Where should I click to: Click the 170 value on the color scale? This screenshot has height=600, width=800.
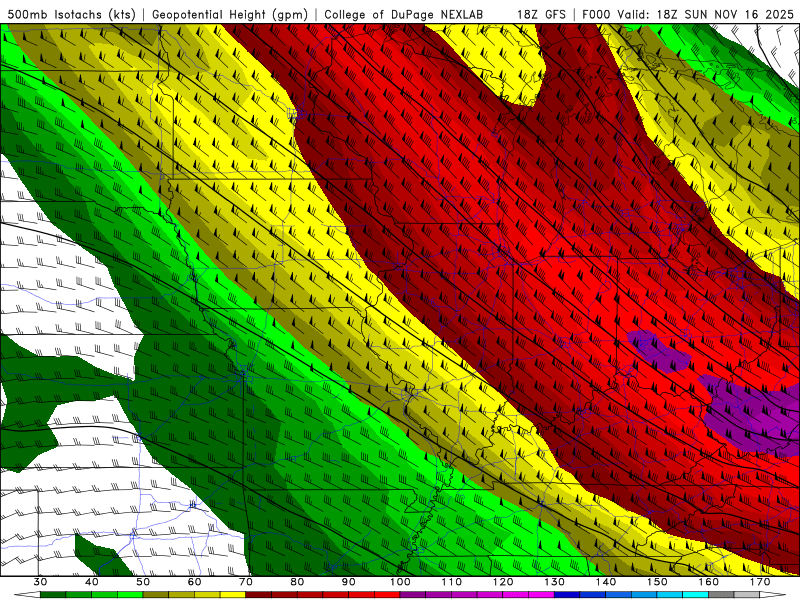[x=760, y=582]
